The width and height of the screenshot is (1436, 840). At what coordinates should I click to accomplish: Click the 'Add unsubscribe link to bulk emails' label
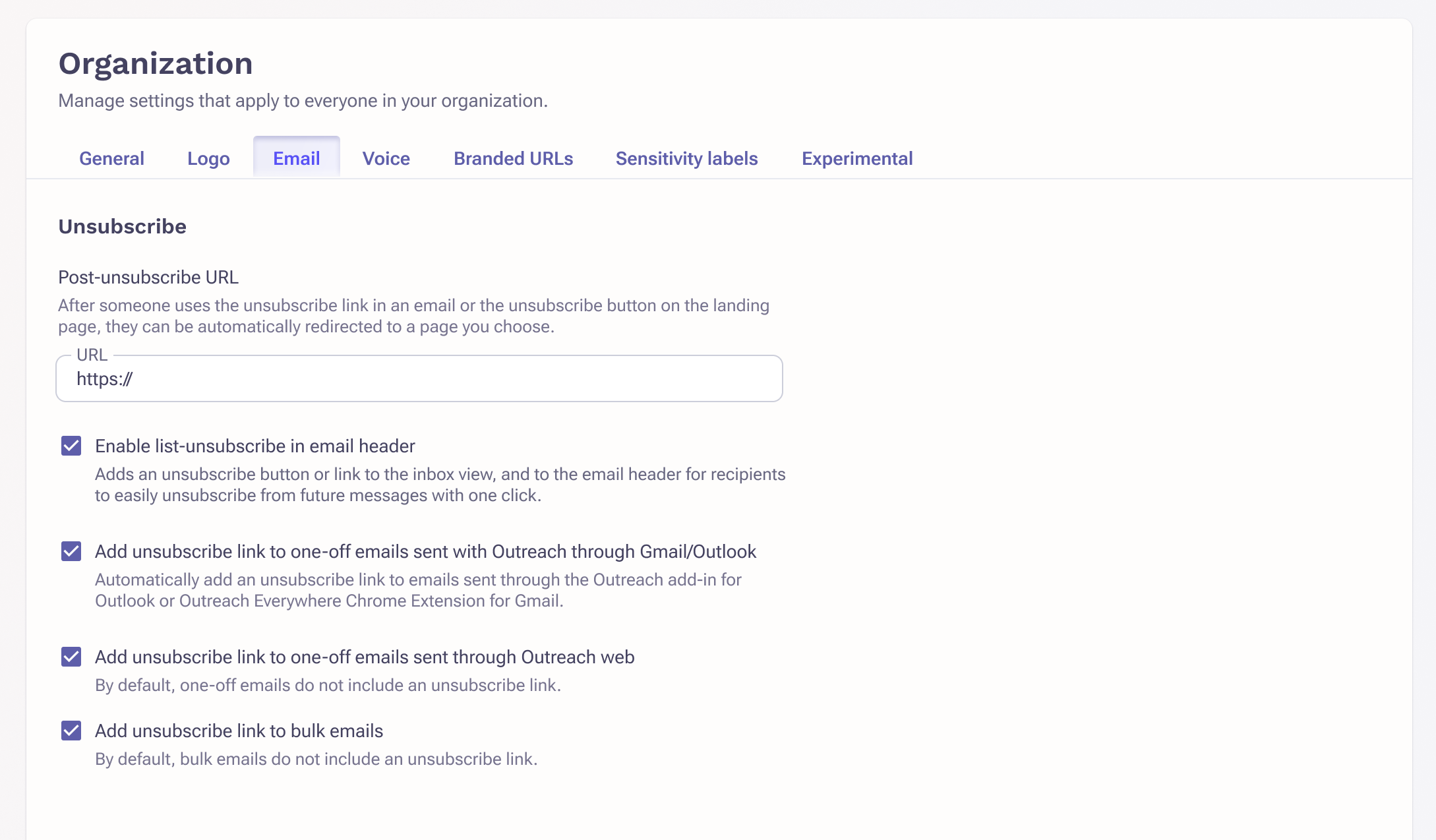(239, 731)
